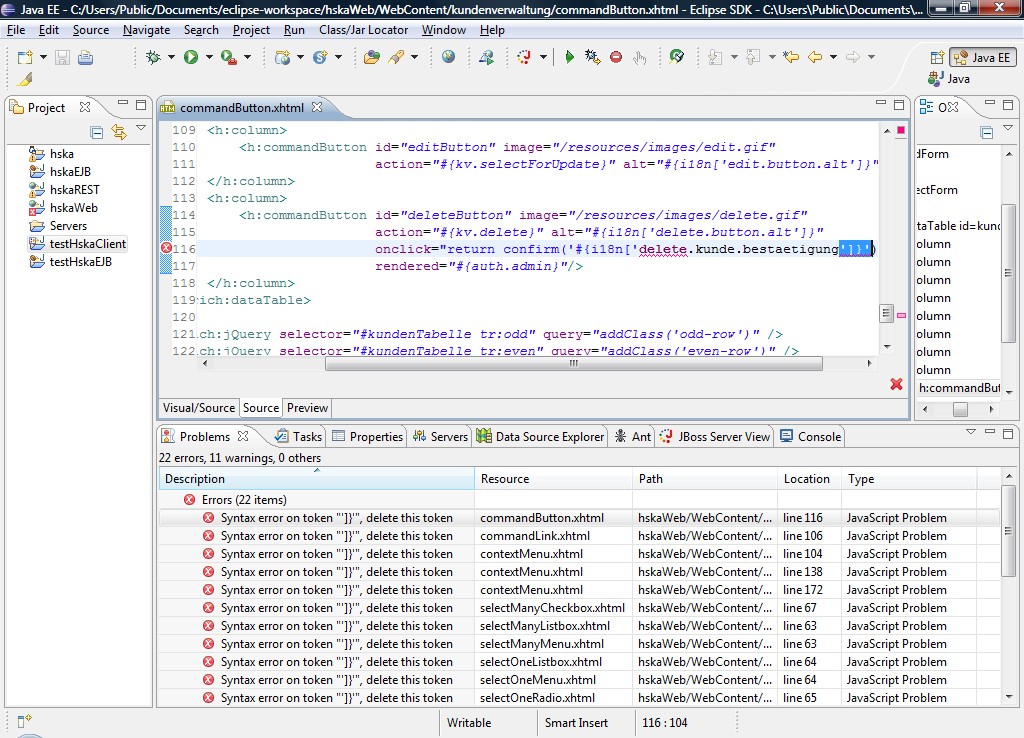The image size is (1024, 738).
Task: Open the web browser globe icon
Action: [x=448, y=57]
